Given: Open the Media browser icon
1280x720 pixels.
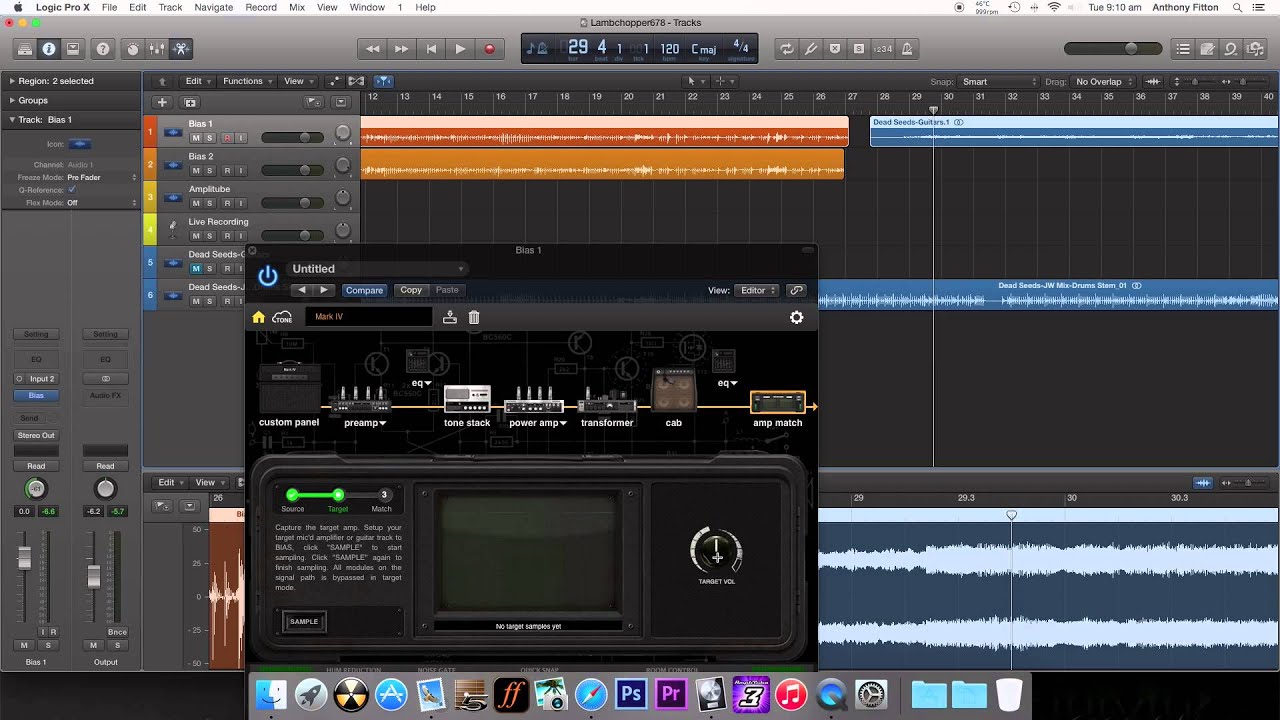Looking at the screenshot, I should (x=1255, y=49).
